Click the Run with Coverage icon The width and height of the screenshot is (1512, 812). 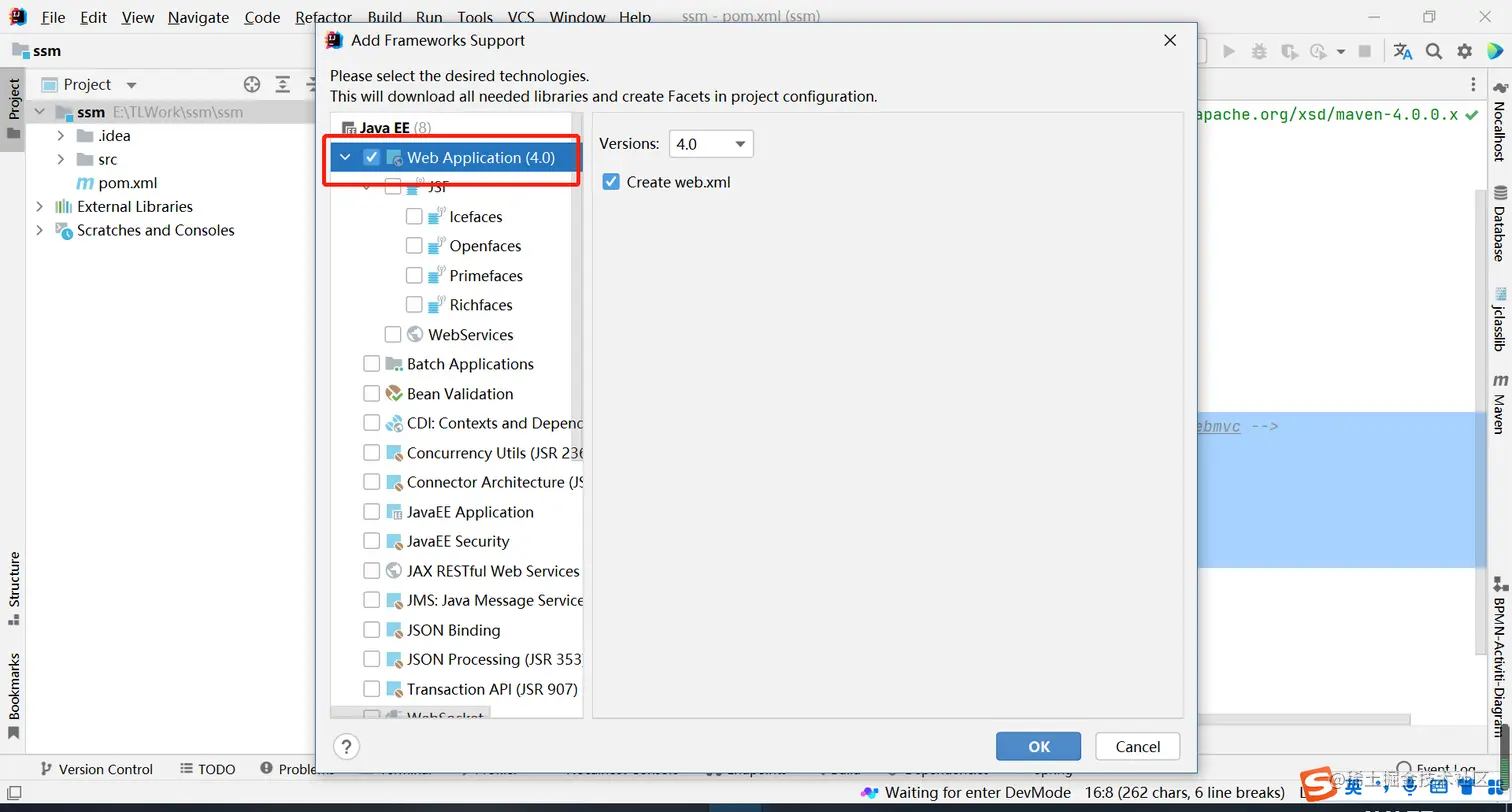click(x=1289, y=51)
